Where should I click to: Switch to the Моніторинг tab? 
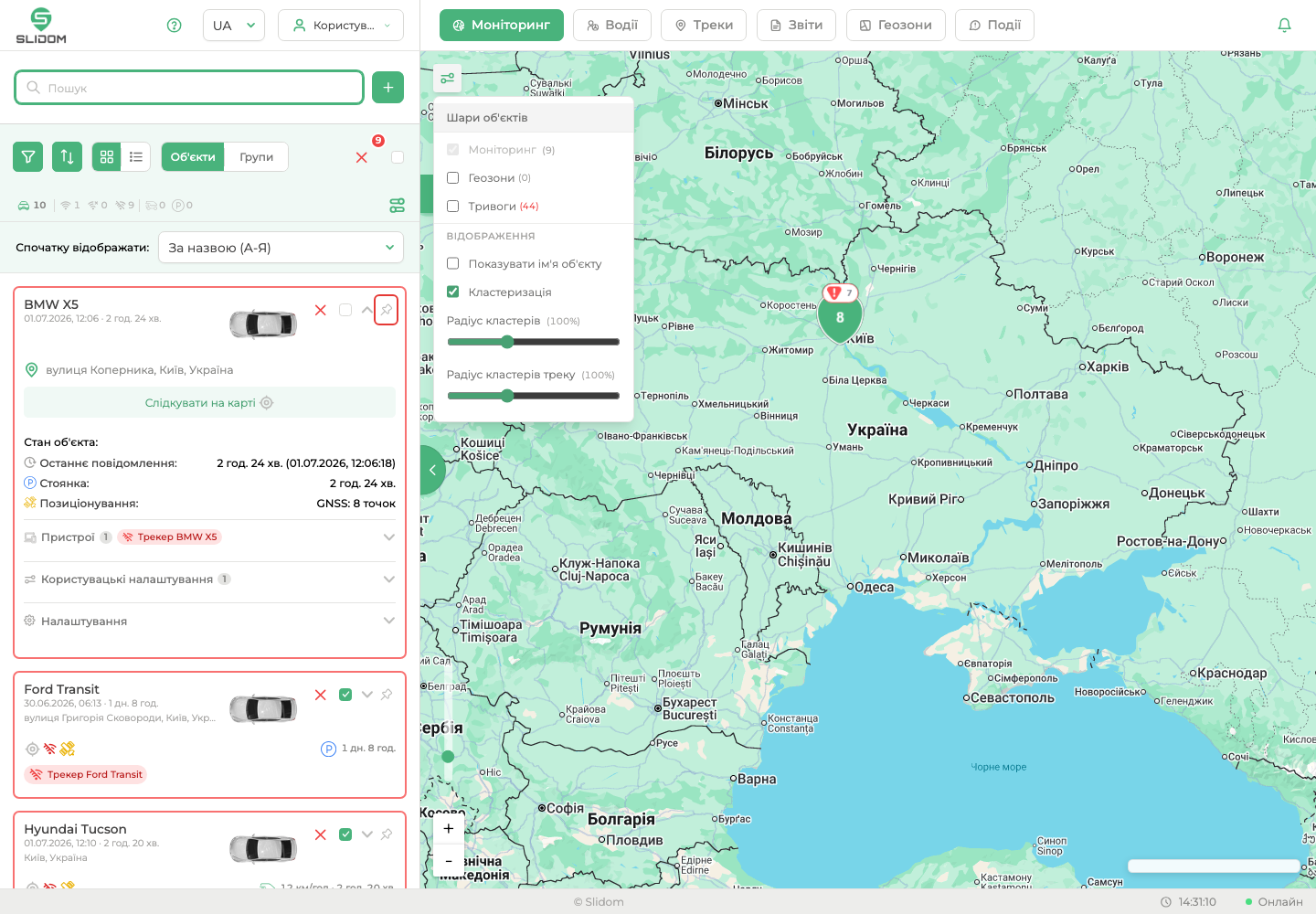coord(502,26)
